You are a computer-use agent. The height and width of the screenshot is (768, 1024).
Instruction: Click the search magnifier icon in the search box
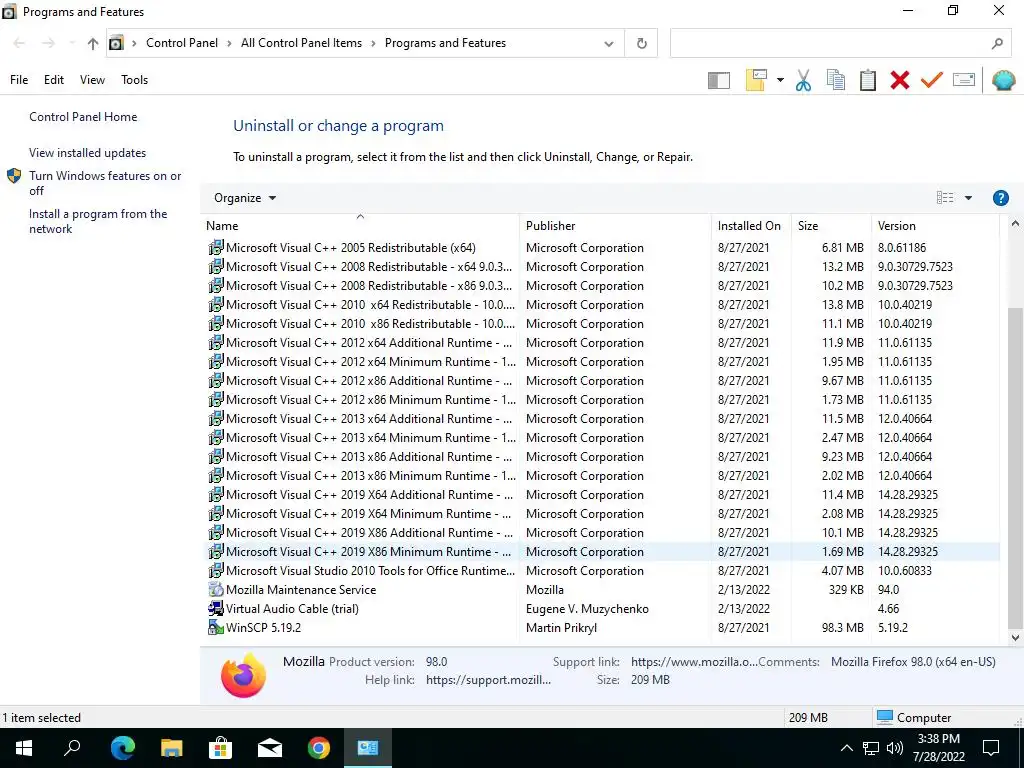point(997,43)
